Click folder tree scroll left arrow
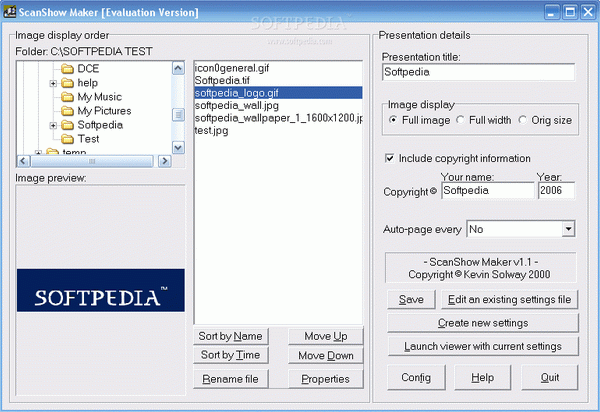600x412 pixels. pyautogui.click(x=23, y=161)
